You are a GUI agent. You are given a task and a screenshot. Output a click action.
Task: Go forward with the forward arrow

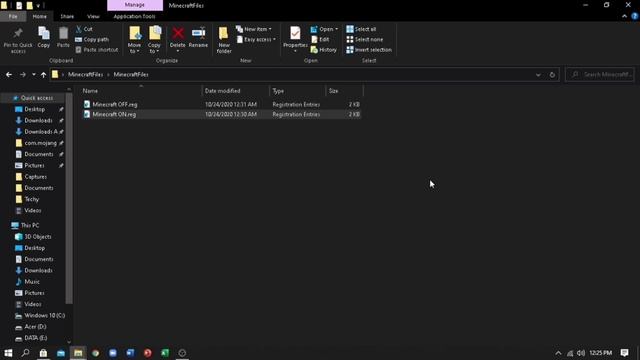pos(22,75)
